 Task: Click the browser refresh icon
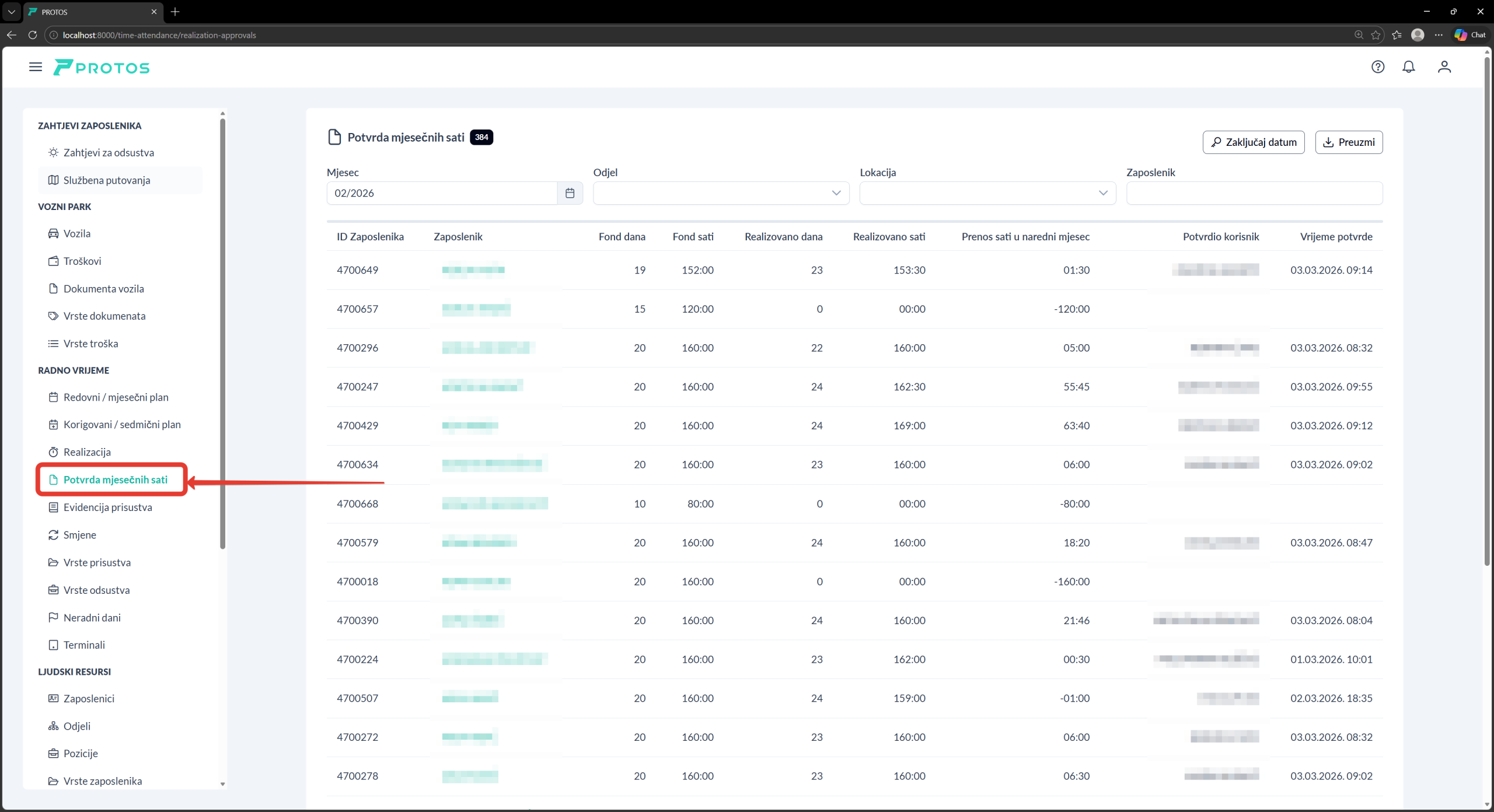click(33, 35)
